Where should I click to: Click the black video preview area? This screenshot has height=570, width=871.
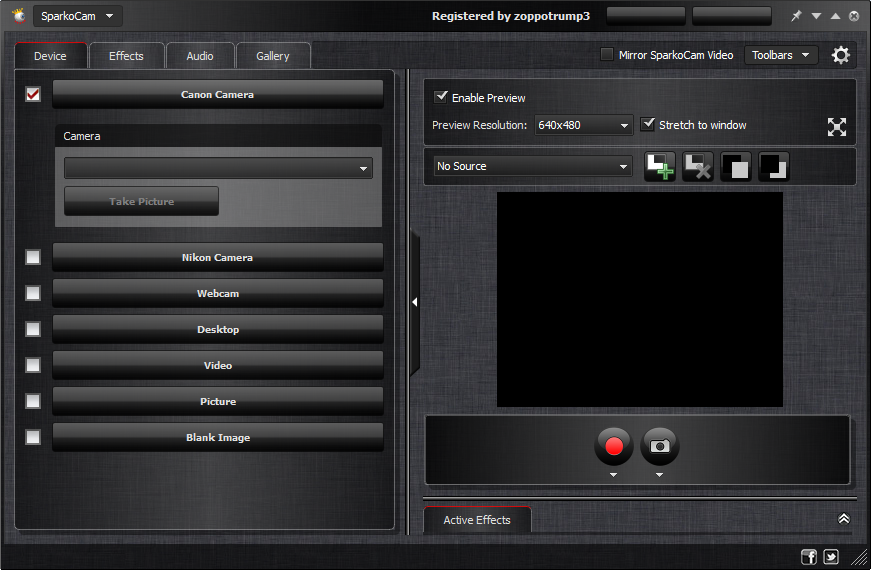[x=639, y=299]
